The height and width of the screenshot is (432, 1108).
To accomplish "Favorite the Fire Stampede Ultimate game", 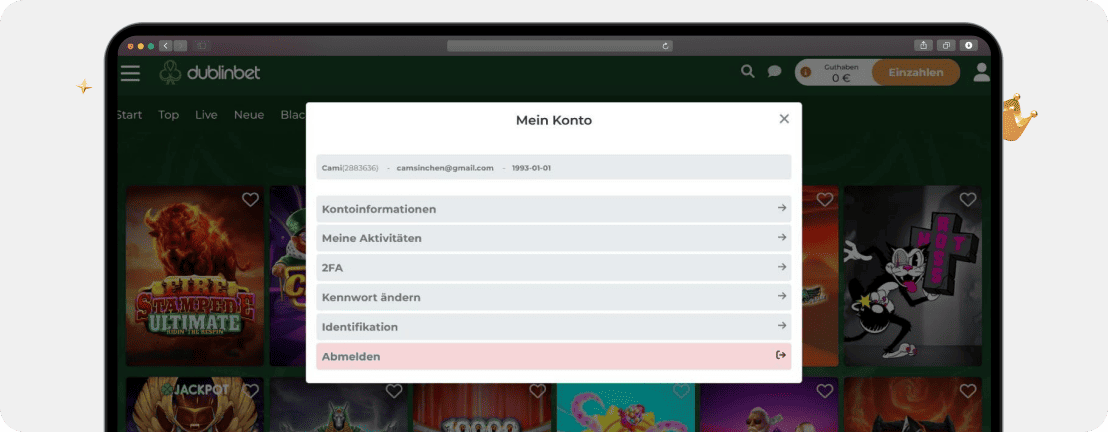I will [x=250, y=200].
